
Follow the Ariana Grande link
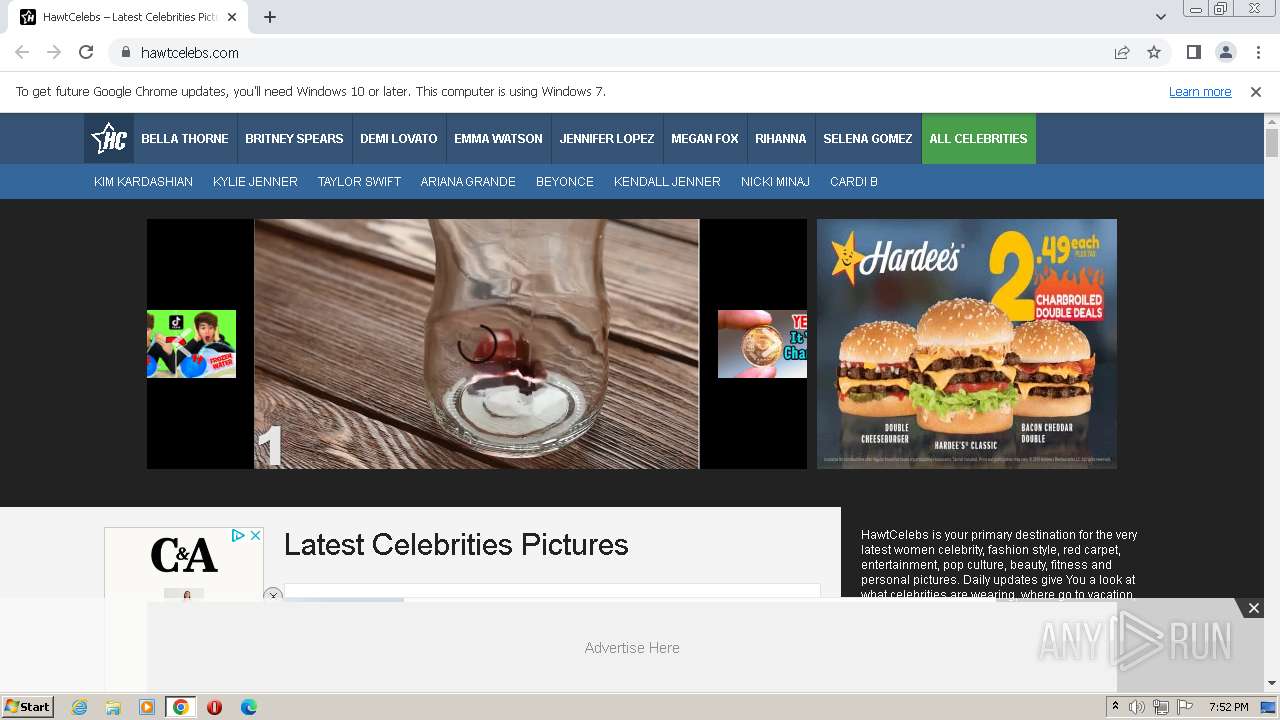(468, 182)
